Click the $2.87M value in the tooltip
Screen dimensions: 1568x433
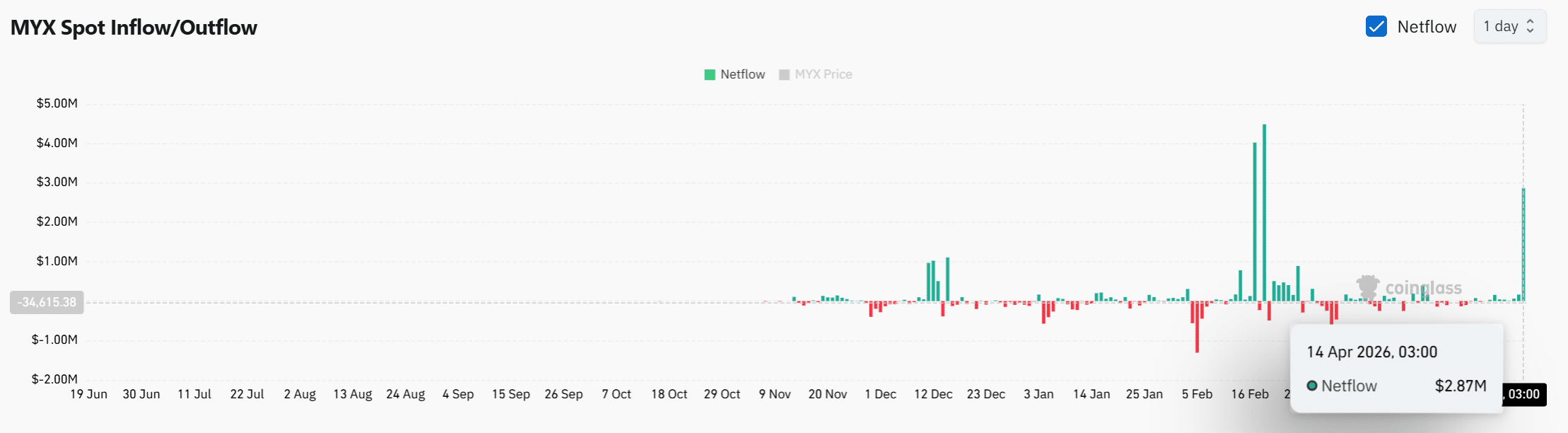tap(1460, 386)
